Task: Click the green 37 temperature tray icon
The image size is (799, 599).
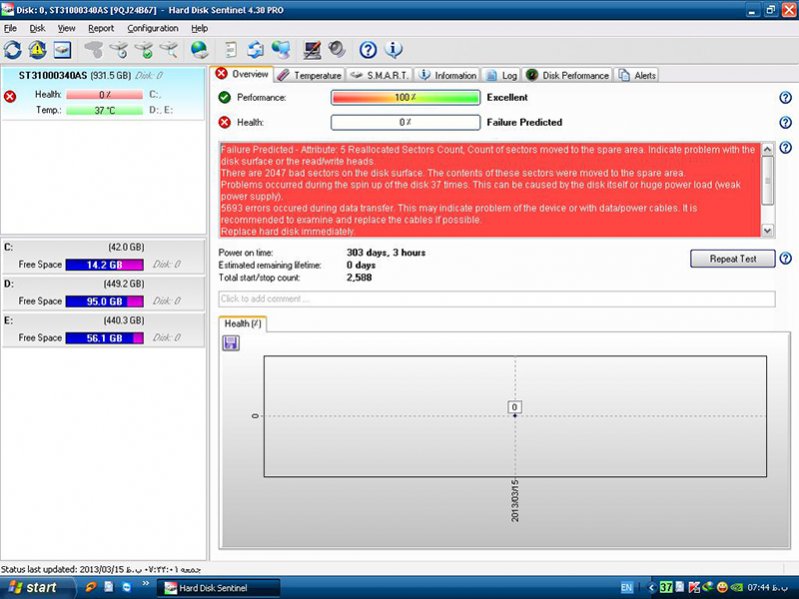Action: coord(666,587)
